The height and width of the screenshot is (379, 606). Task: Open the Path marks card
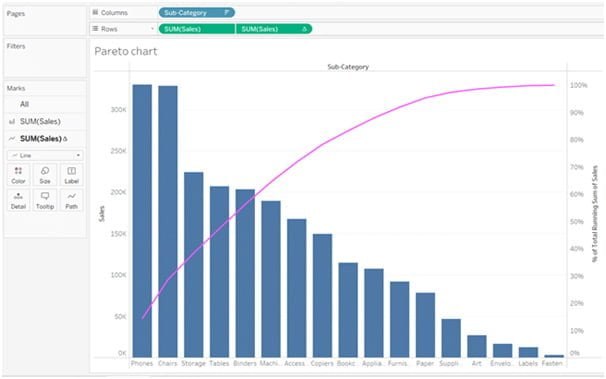(x=71, y=201)
